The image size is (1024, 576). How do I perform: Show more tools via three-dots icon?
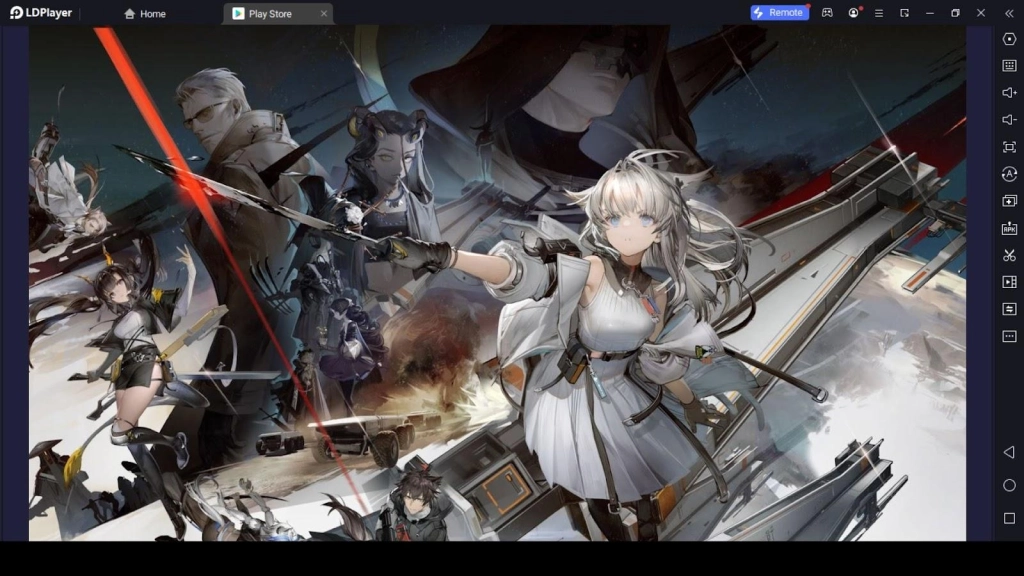click(x=1009, y=336)
